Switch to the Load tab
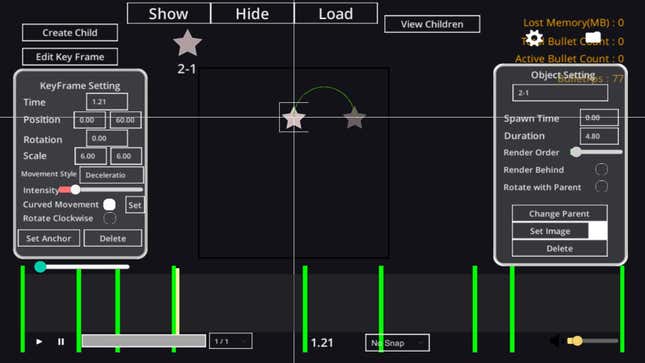Viewport: 645px width, 363px height. [336, 14]
